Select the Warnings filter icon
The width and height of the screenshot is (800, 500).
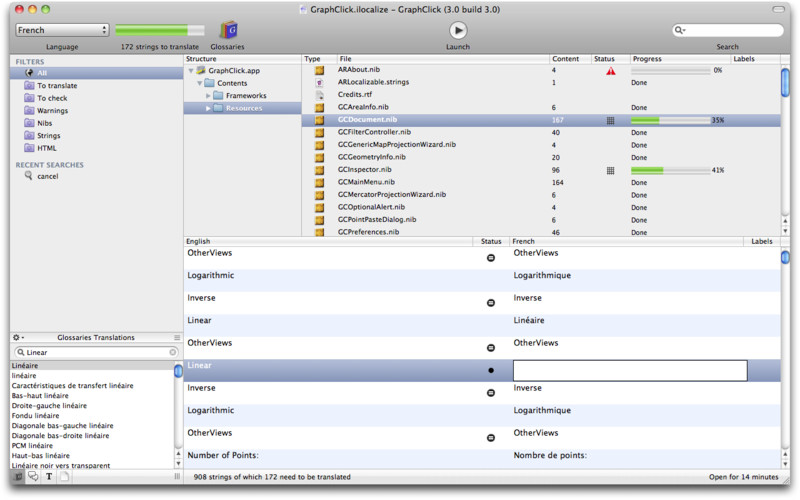coord(29,110)
